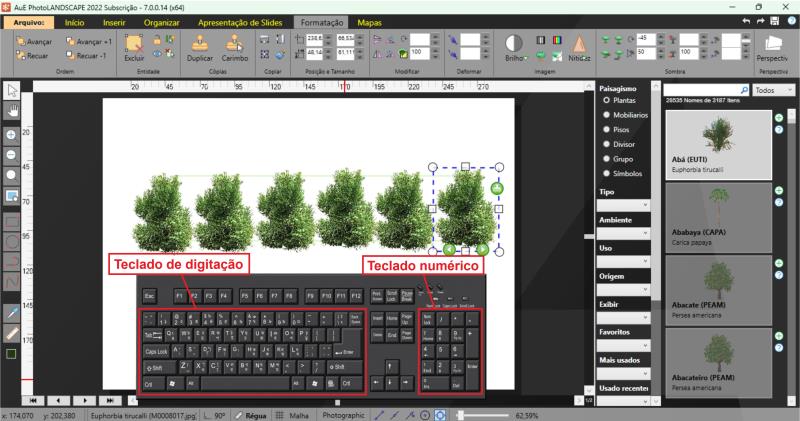
Task: Switch to the Mapas tab
Action: tap(369, 22)
